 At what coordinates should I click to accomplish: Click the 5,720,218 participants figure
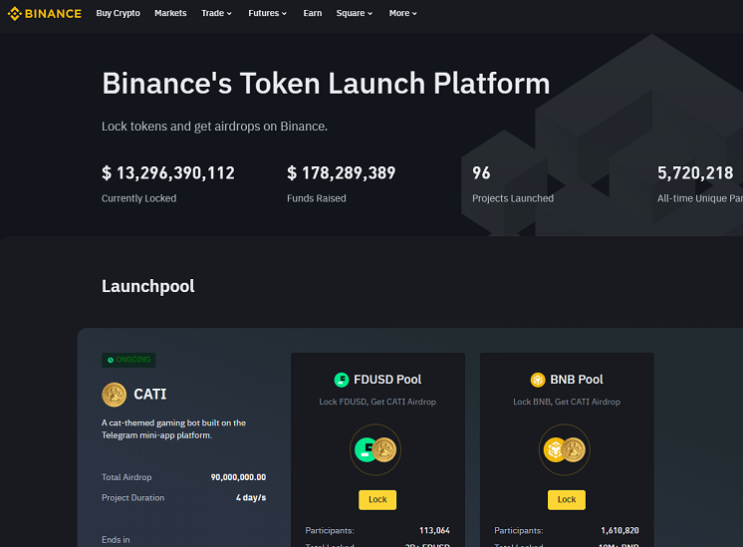[695, 173]
